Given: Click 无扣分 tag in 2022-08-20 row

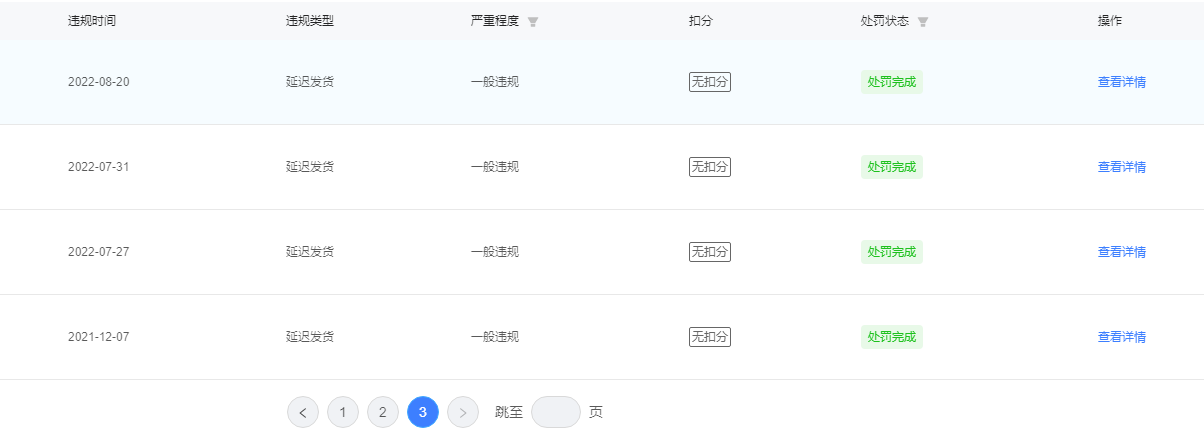Looking at the screenshot, I should [710, 82].
